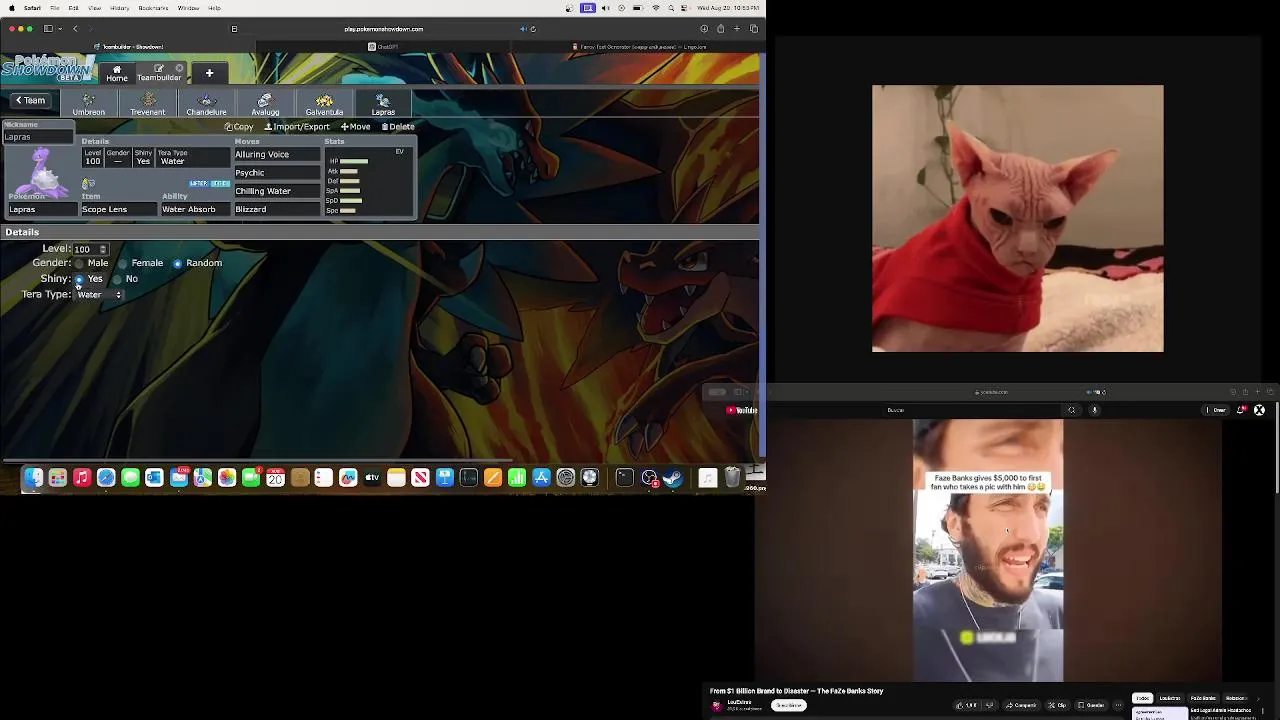Subscribe to the YouTube channel

789,705
